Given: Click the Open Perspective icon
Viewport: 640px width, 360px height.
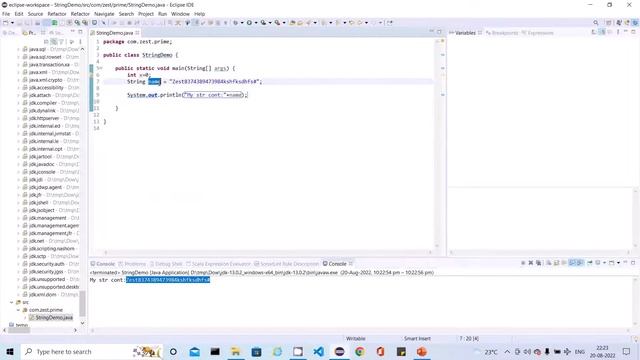Looking at the screenshot, I should (x=609, y=23).
